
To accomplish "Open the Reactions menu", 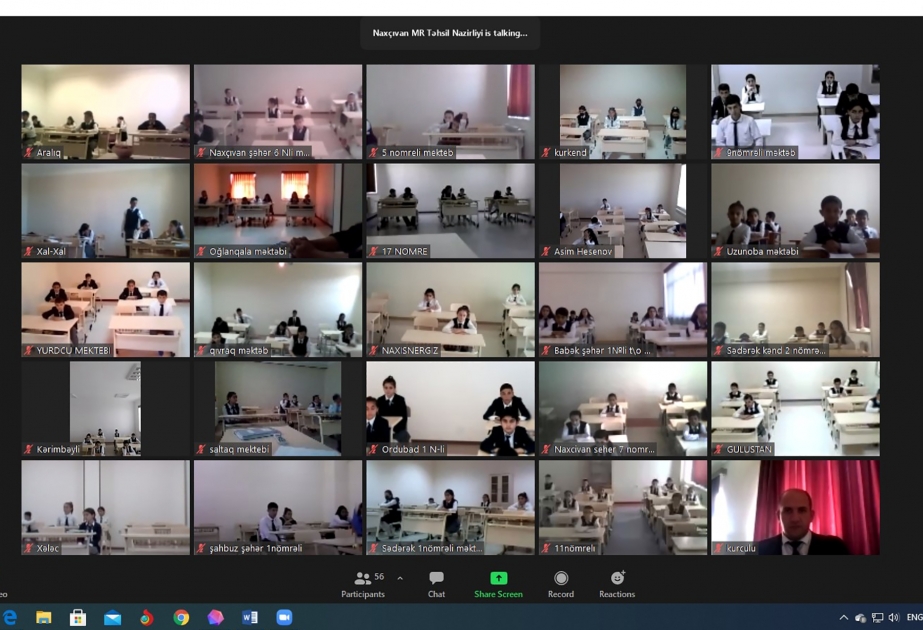I will pyautogui.click(x=617, y=585).
